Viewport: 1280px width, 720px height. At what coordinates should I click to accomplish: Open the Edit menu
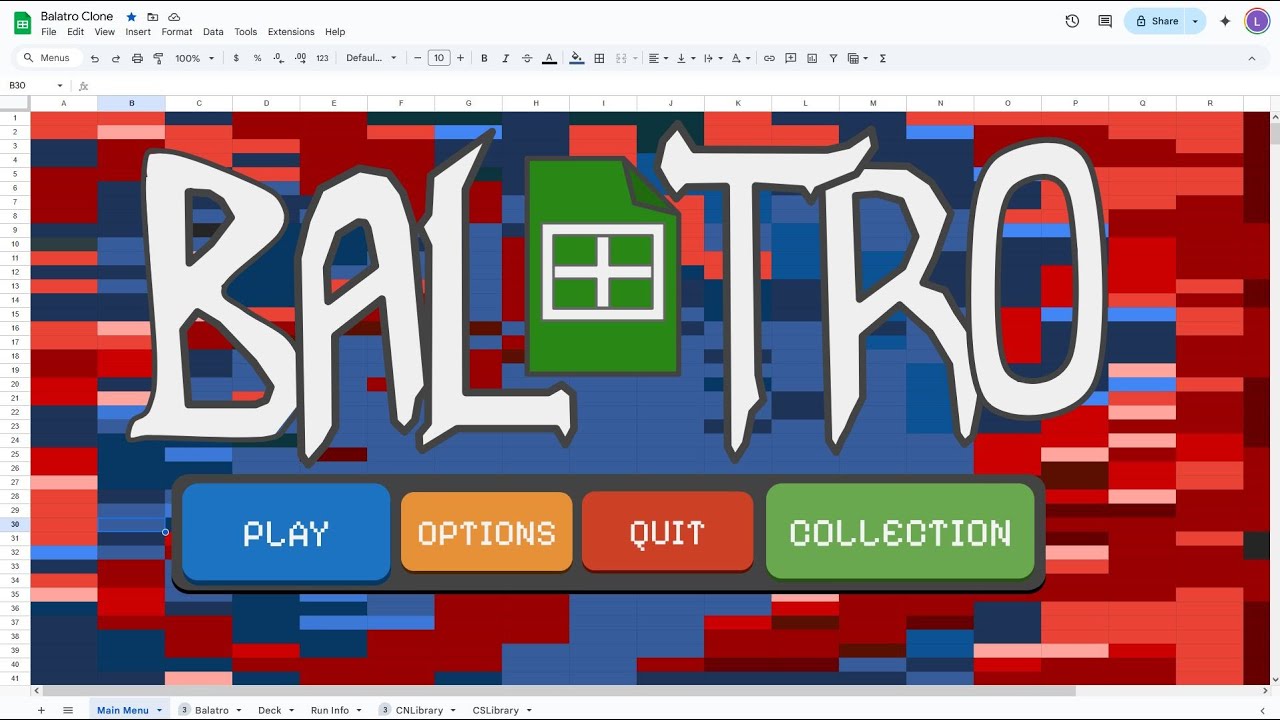click(x=76, y=32)
